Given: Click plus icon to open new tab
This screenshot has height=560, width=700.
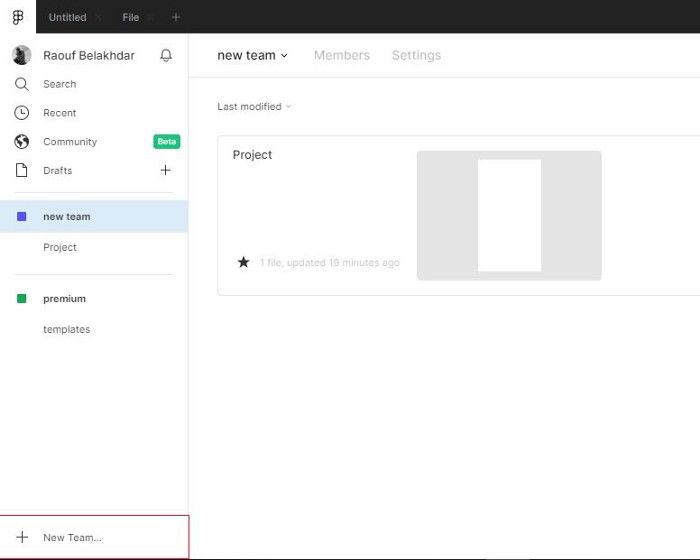Looking at the screenshot, I should 175,17.
